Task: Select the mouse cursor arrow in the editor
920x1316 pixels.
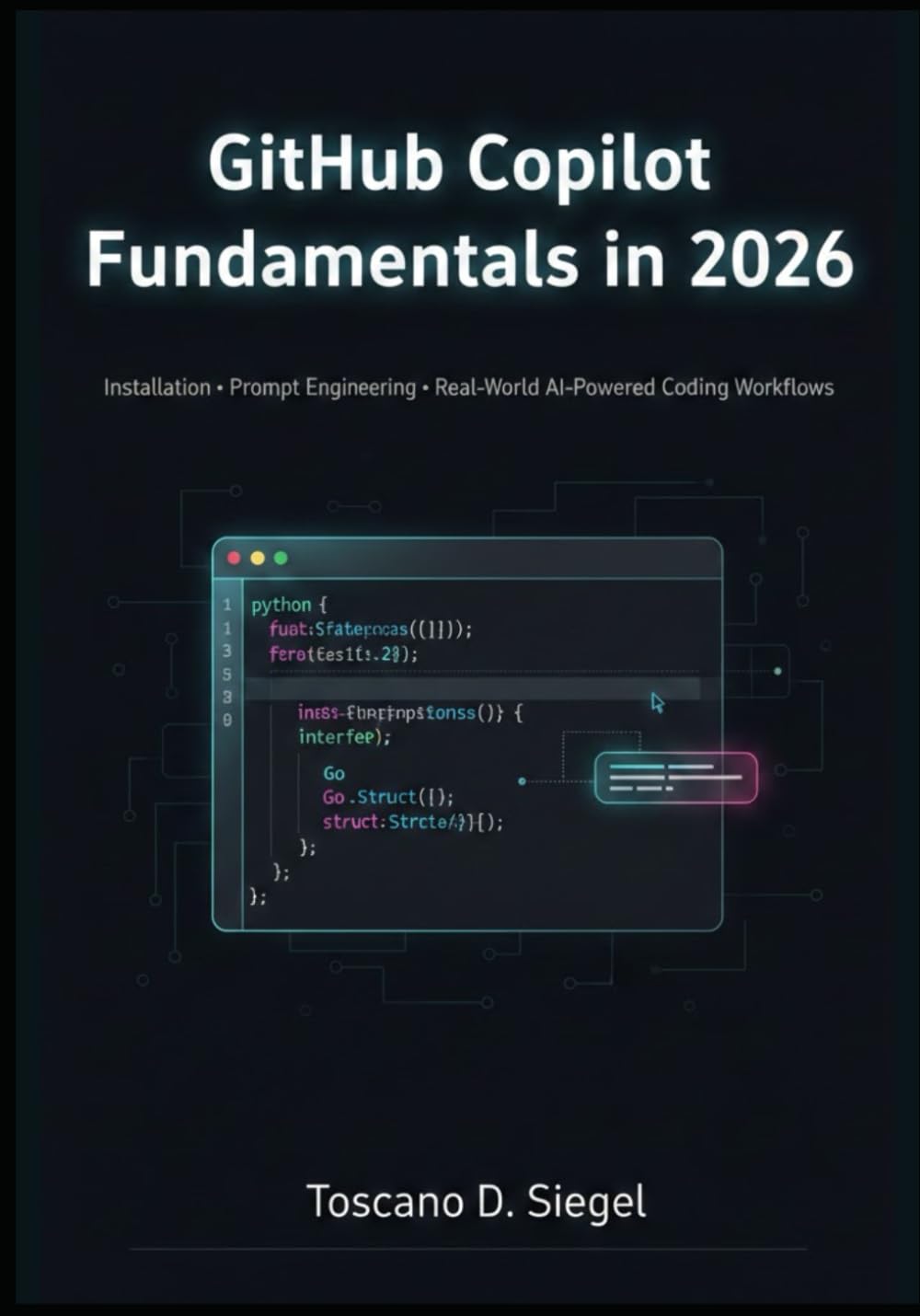Action: [x=657, y=702]
